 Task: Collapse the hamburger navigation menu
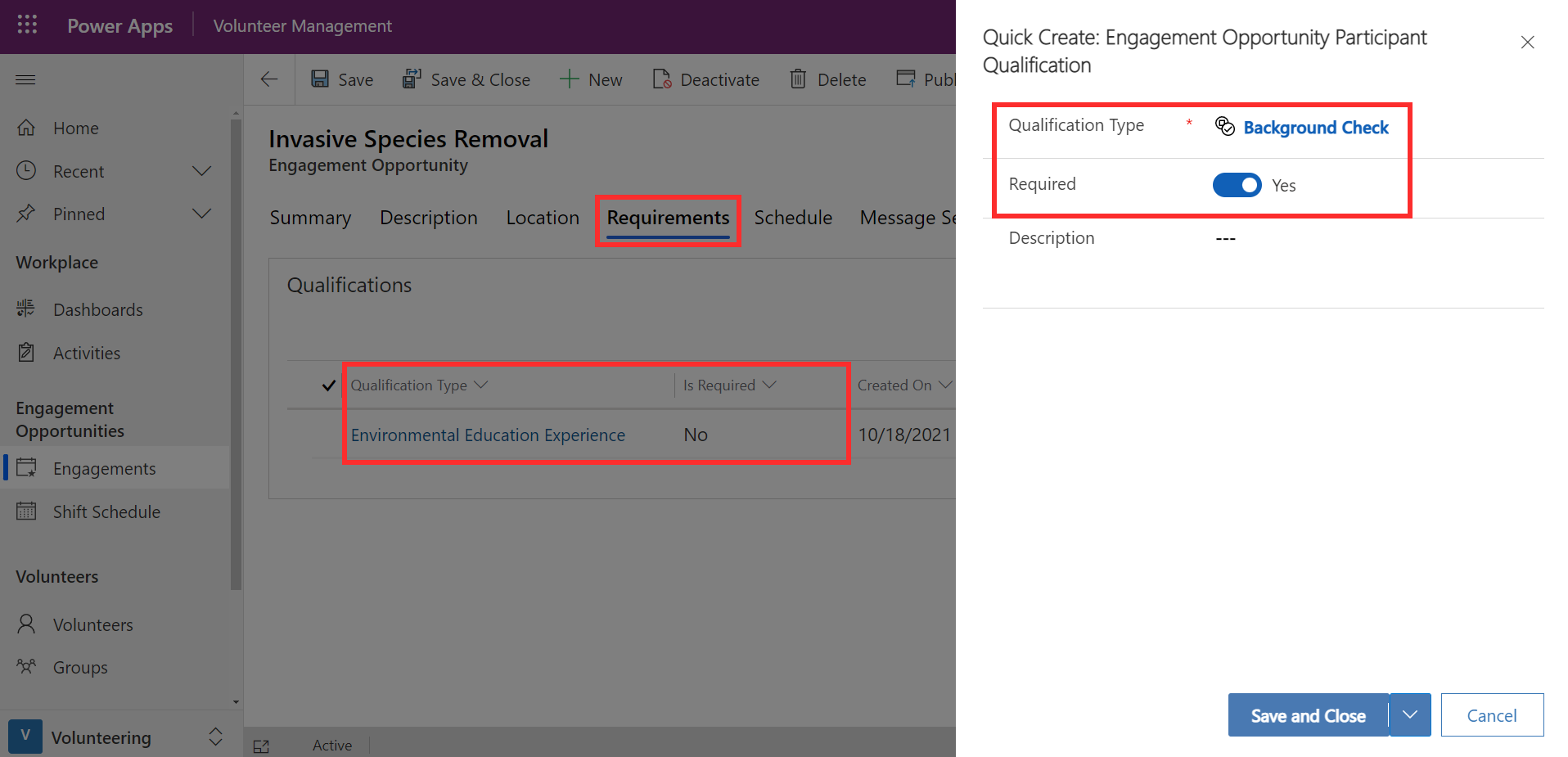coord(25,79)
